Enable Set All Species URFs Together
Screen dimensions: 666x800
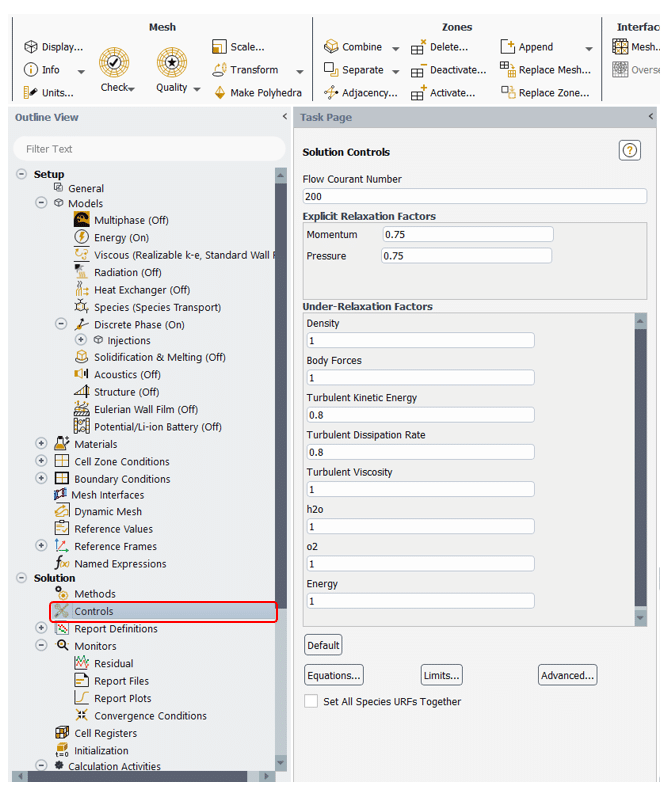pyautogui.click(x=311, y=702)
